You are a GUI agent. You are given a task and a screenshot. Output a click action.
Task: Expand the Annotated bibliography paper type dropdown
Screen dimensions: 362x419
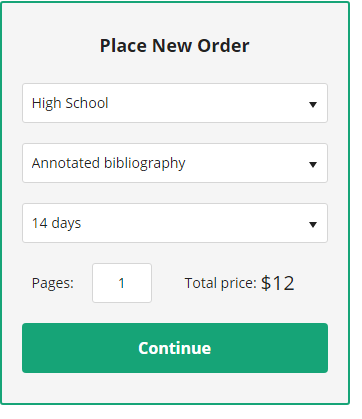pyautogui.click(x=175, y=163)
